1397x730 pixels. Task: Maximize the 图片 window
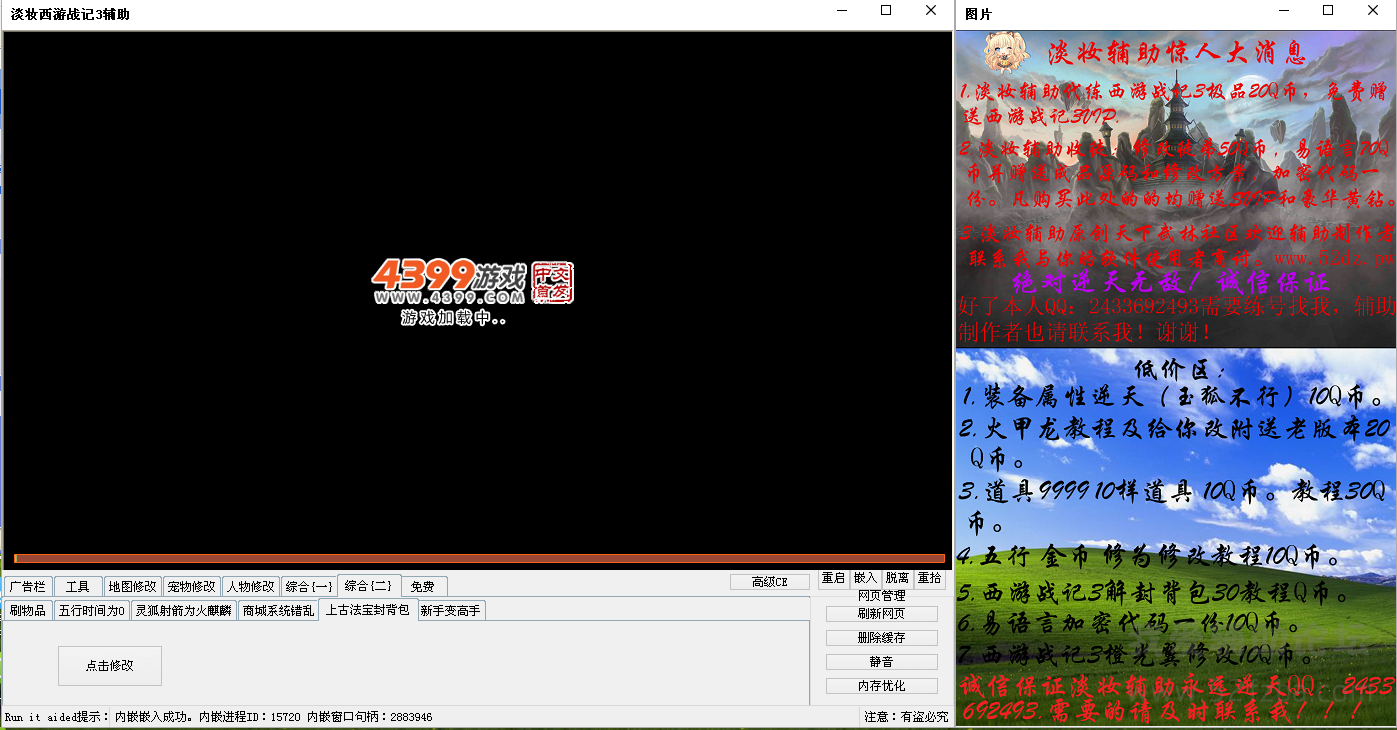point(1328,10)
